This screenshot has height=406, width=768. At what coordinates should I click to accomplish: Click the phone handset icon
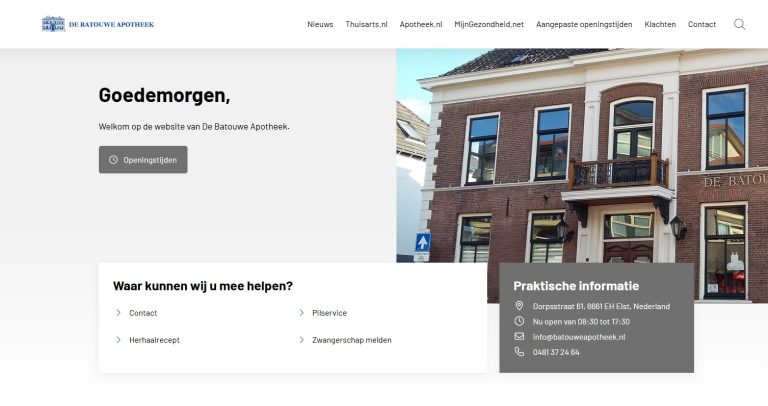pos(519,352)
